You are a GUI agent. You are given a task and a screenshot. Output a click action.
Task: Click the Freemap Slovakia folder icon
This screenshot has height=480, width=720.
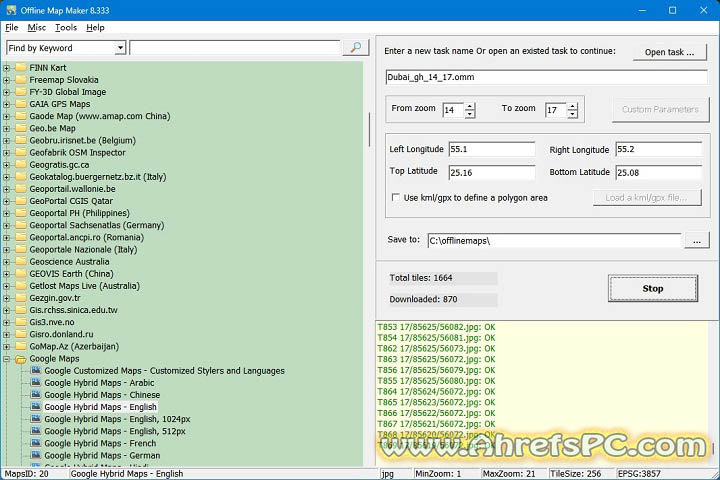(x=21, y=79)
